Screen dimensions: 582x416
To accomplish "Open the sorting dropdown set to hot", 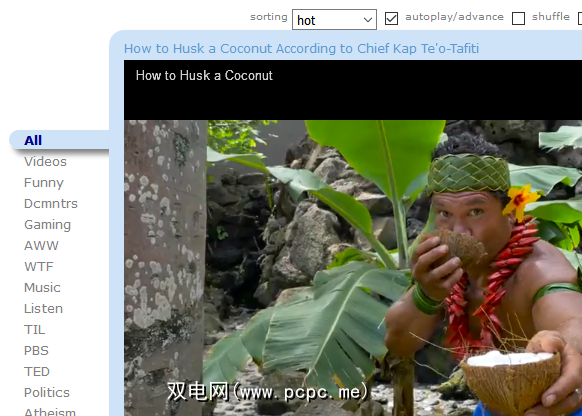I will pos(334,20).
